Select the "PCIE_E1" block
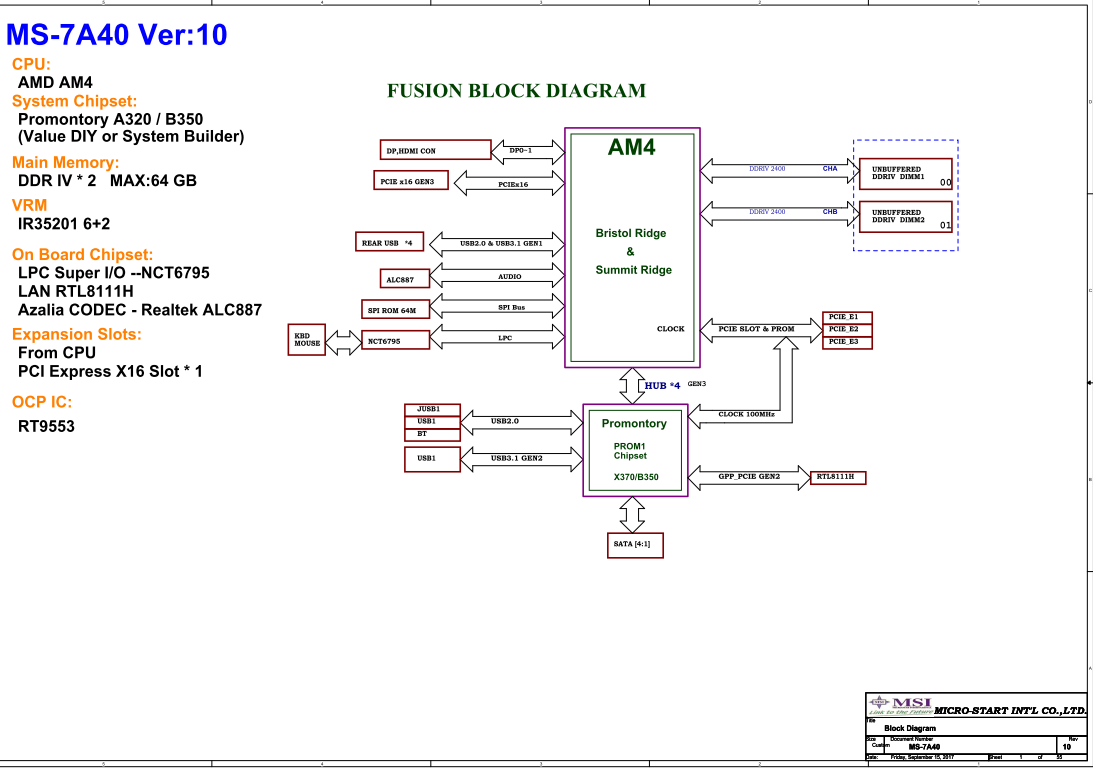The height and width of the screenshot is (768, 1093). (847, 317)
